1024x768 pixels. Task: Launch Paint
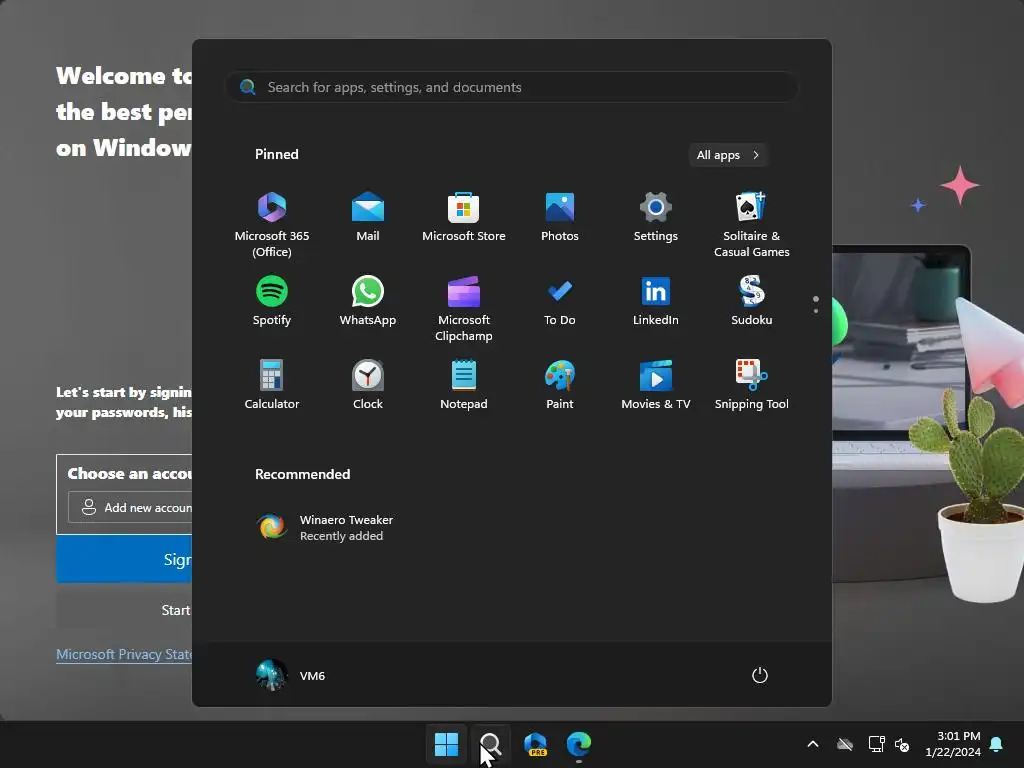point(560,385)
